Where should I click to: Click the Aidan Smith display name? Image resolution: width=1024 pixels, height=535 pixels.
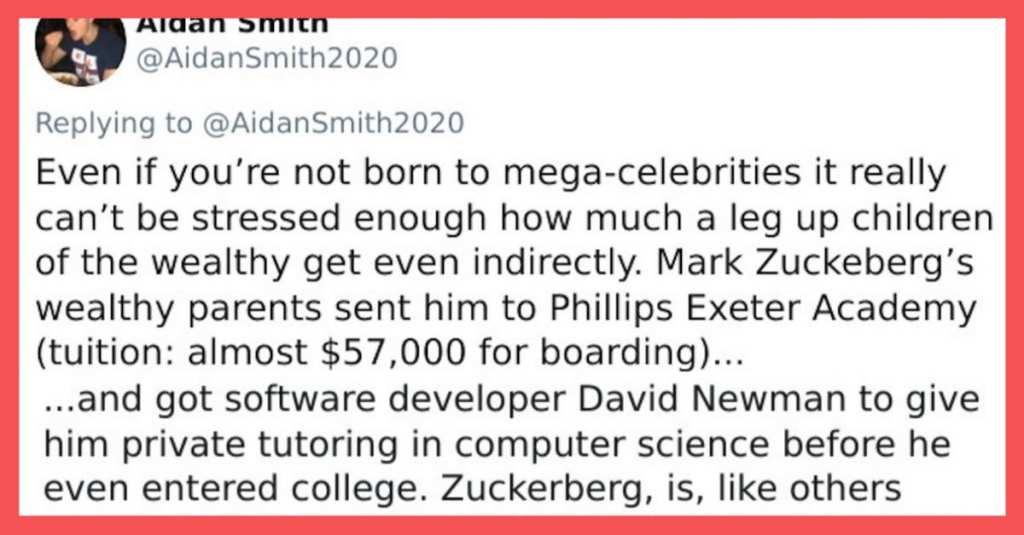(232, 25)
